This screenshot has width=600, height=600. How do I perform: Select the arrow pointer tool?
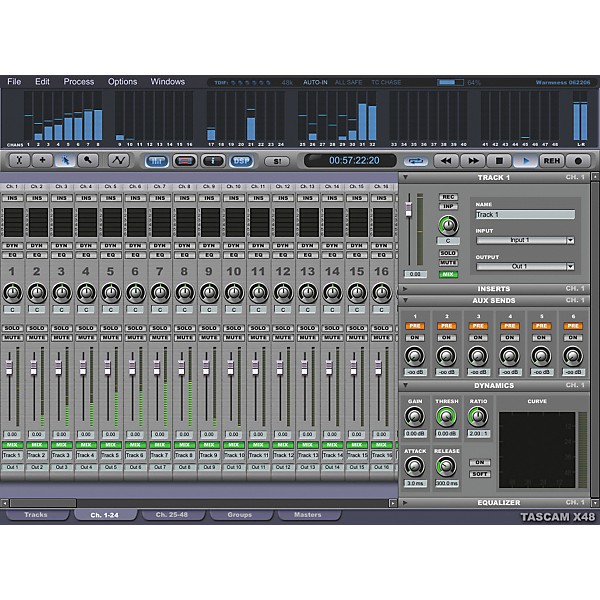(65, 160)
